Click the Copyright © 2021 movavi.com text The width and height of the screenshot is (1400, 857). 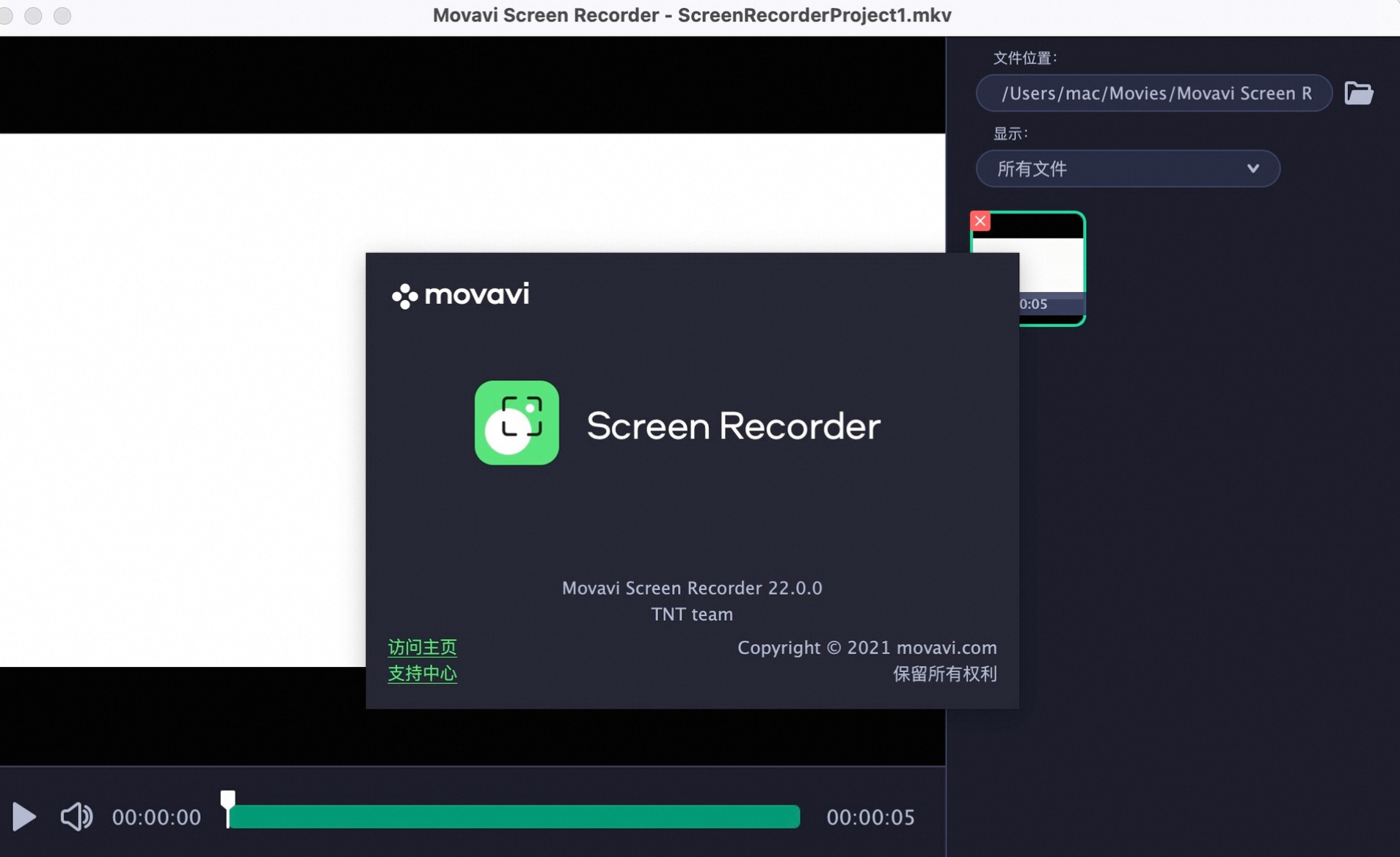tap(867, 648)
